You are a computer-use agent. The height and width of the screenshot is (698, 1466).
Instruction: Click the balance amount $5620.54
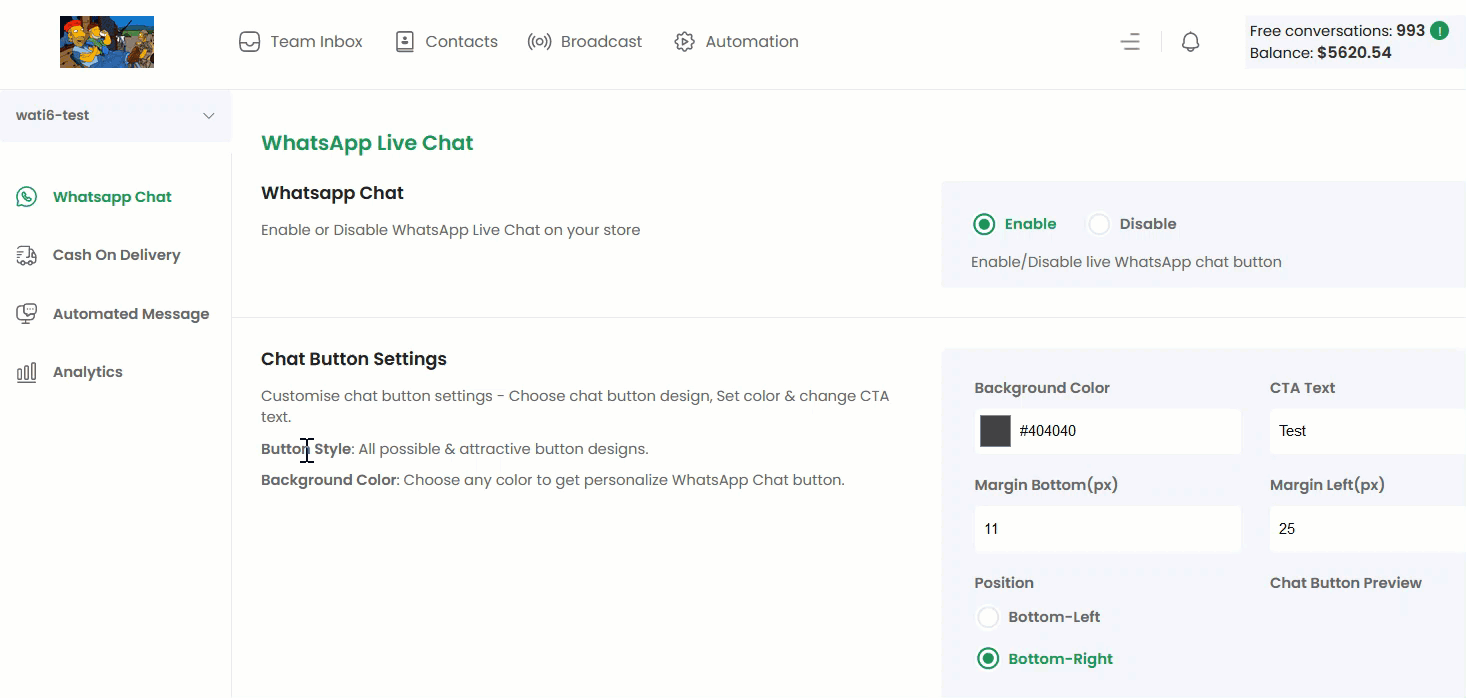click(1354, 53)
